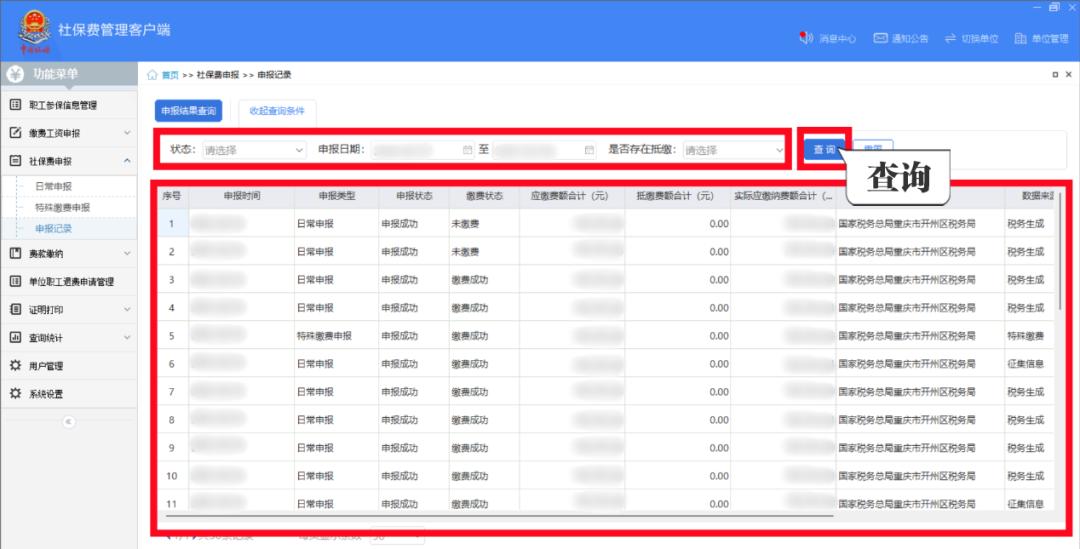Click the 通知公告 envelope icon
Screen dimensions: 1080x549
(880, 38)
